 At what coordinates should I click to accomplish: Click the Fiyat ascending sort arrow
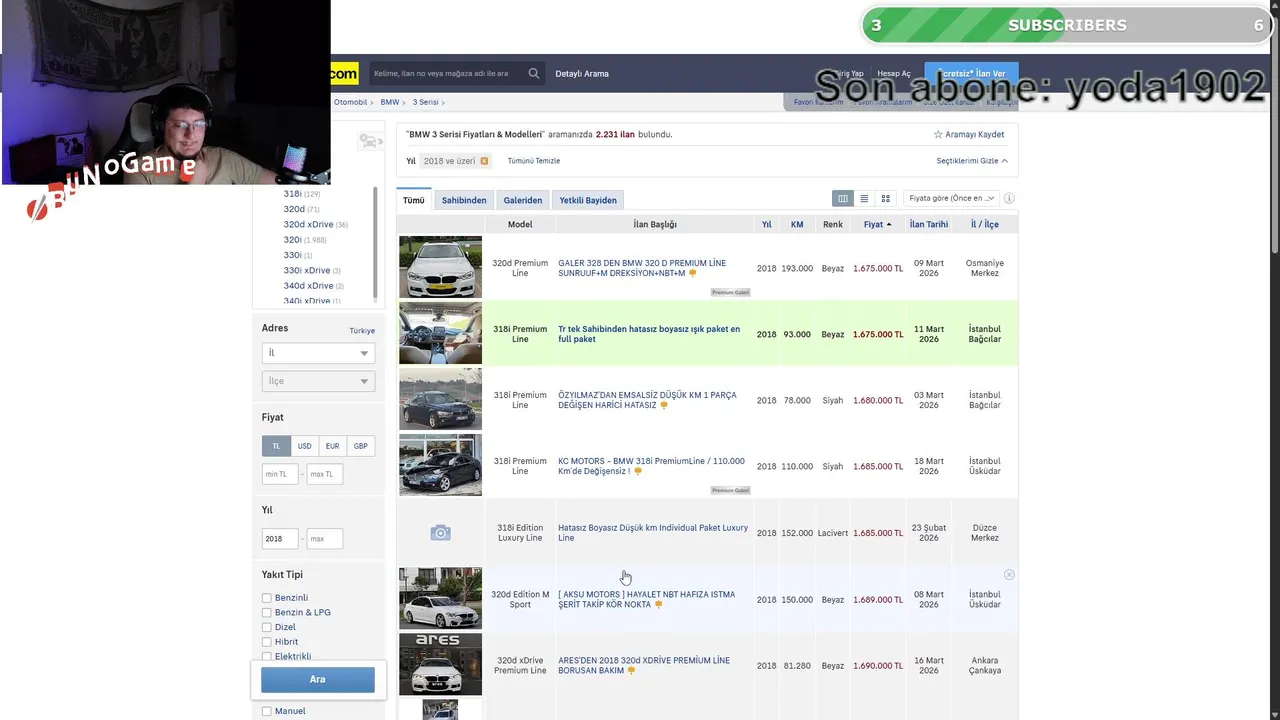click(889, 225)
